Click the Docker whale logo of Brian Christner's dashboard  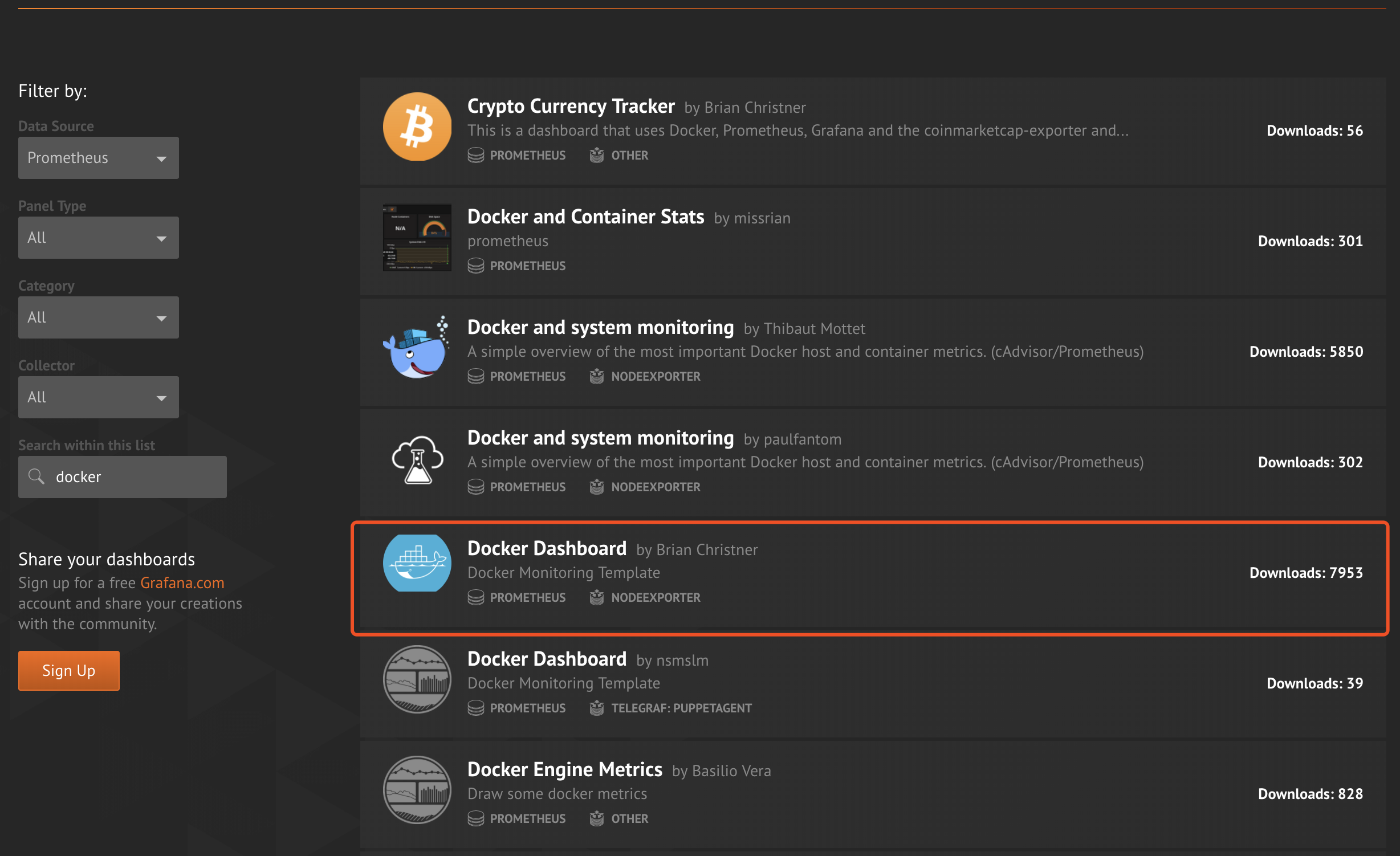coord(417,563)
